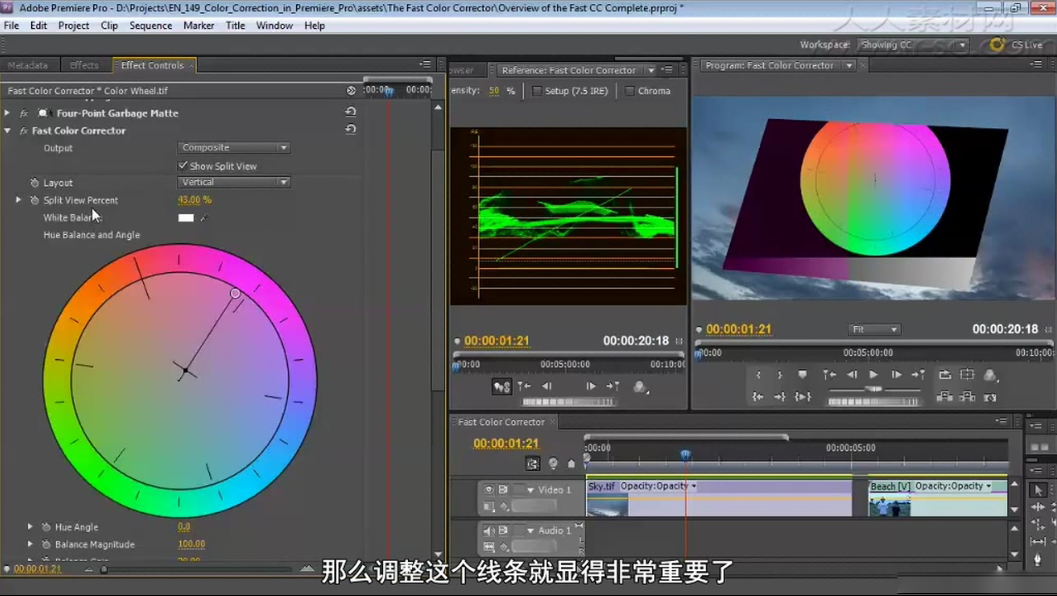Collapse the Fast Color Corrector effect
Viewport: 1057px width, 596px height.
(x=7, y=131)
